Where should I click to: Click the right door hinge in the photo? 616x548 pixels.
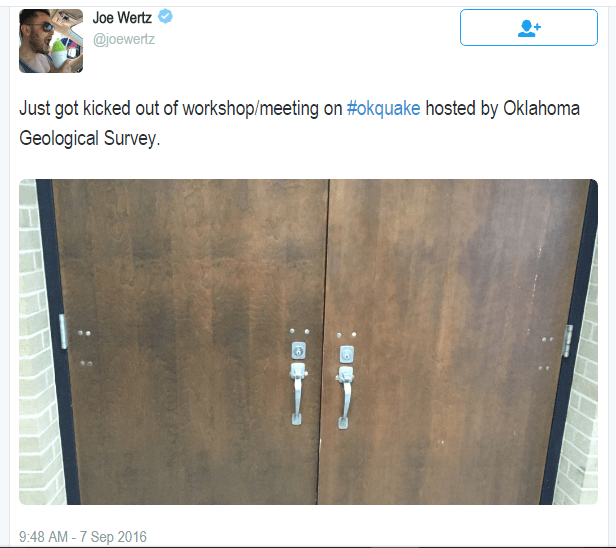click(568, 341)
